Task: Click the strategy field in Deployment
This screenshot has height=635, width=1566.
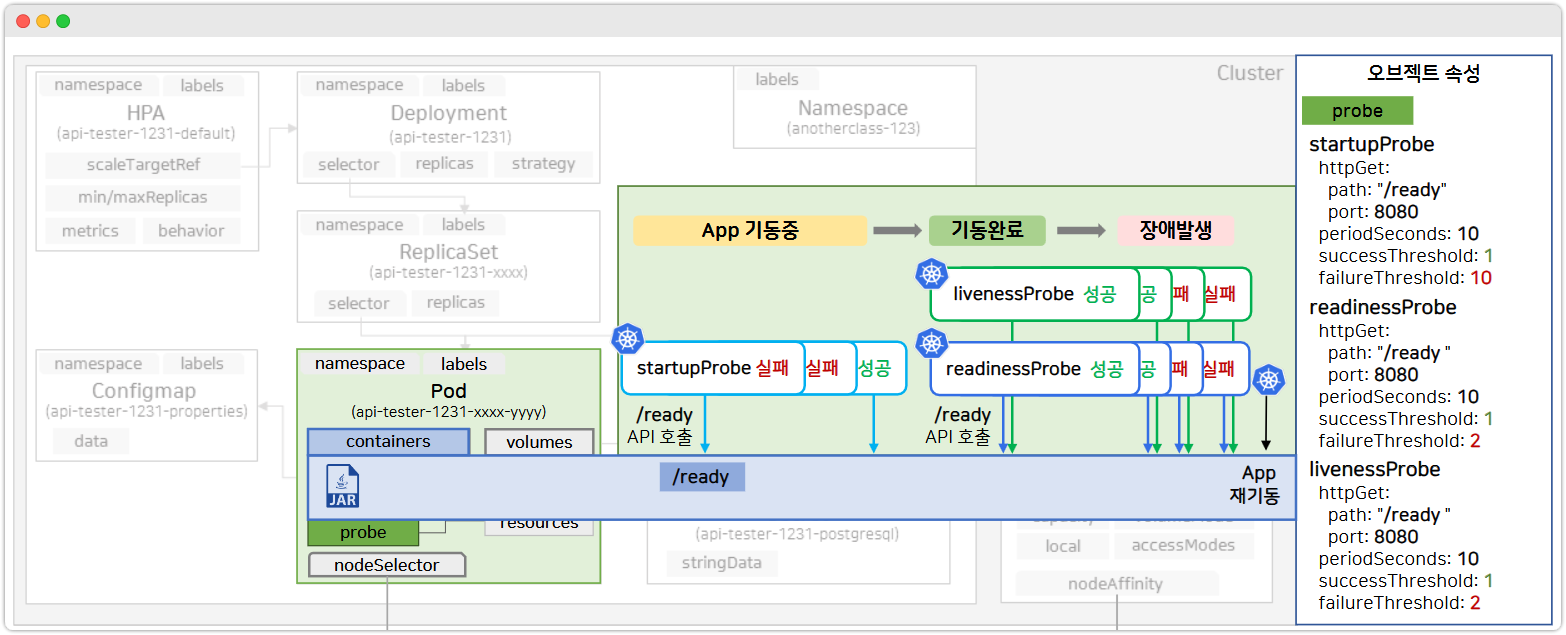Action: click(543, 164)
